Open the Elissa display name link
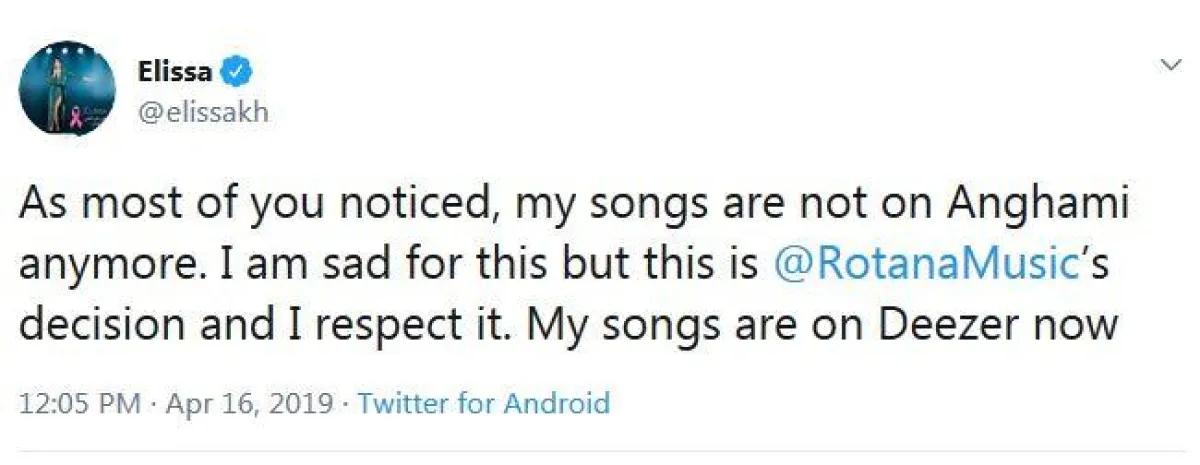This screenshot has height=465, width=1200. (174, 72)
